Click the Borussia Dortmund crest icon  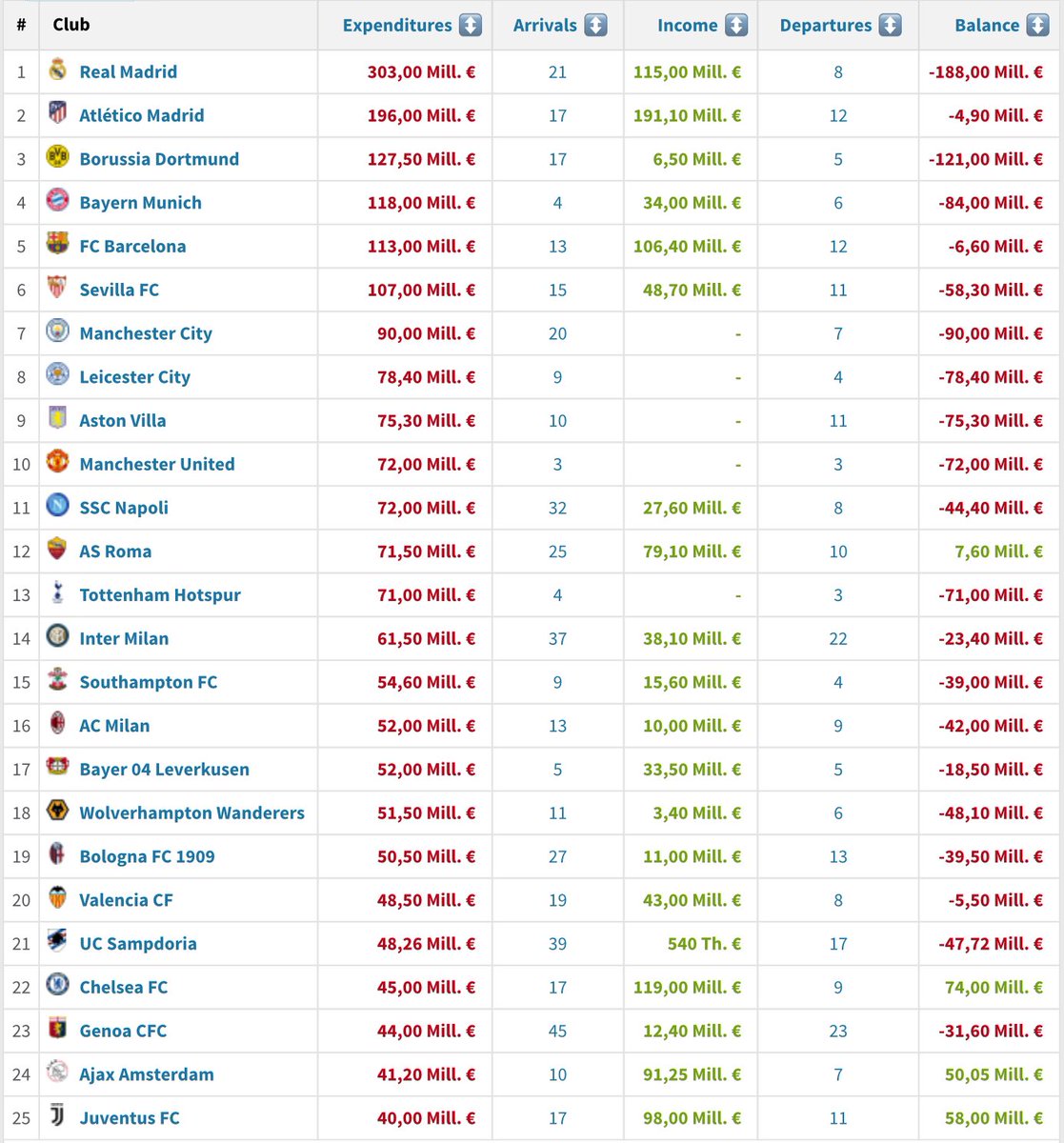(x=57, y=158)
